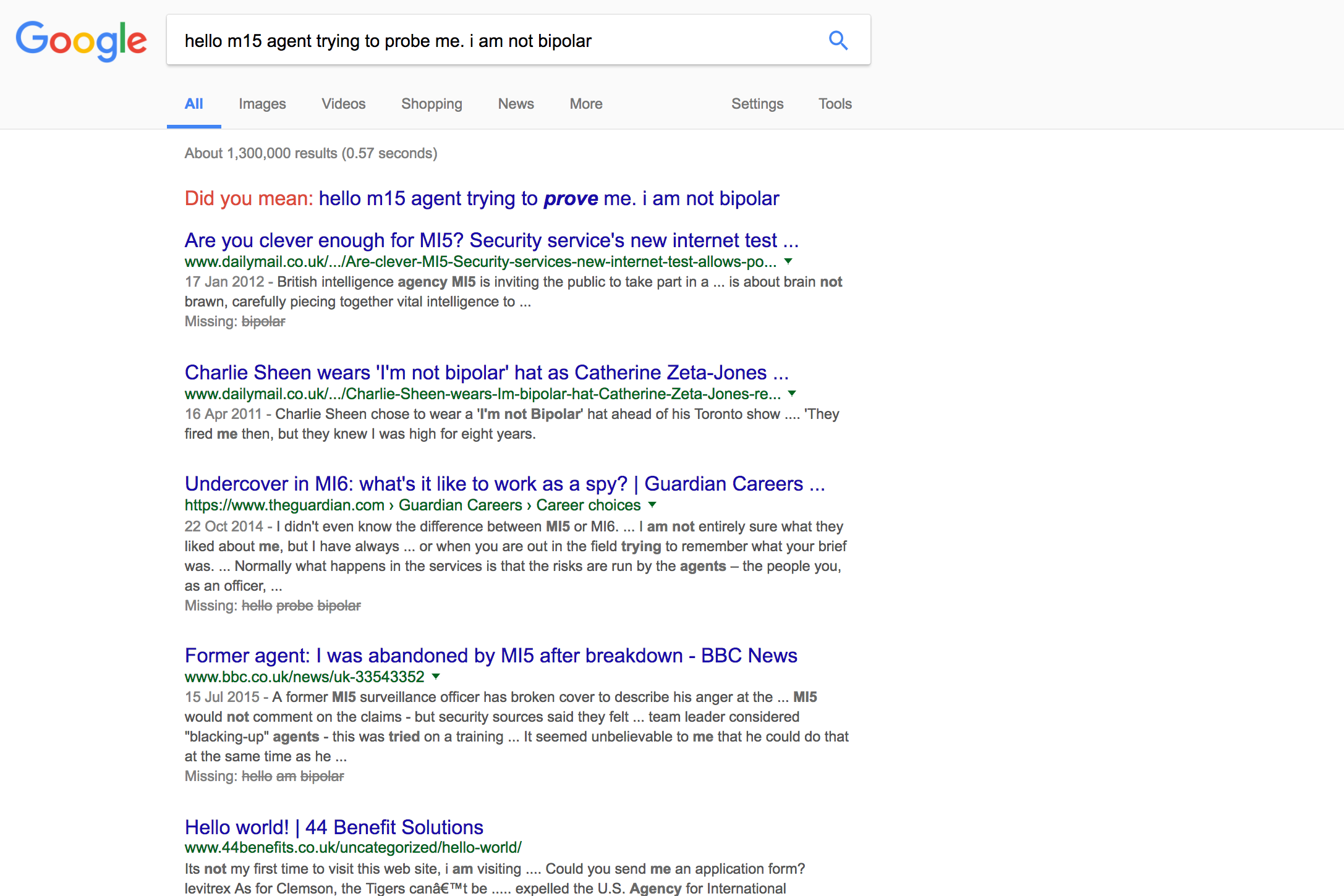
Task: Click the '16 Apr 2011' snippet date
Action: [x=223, y=414]
